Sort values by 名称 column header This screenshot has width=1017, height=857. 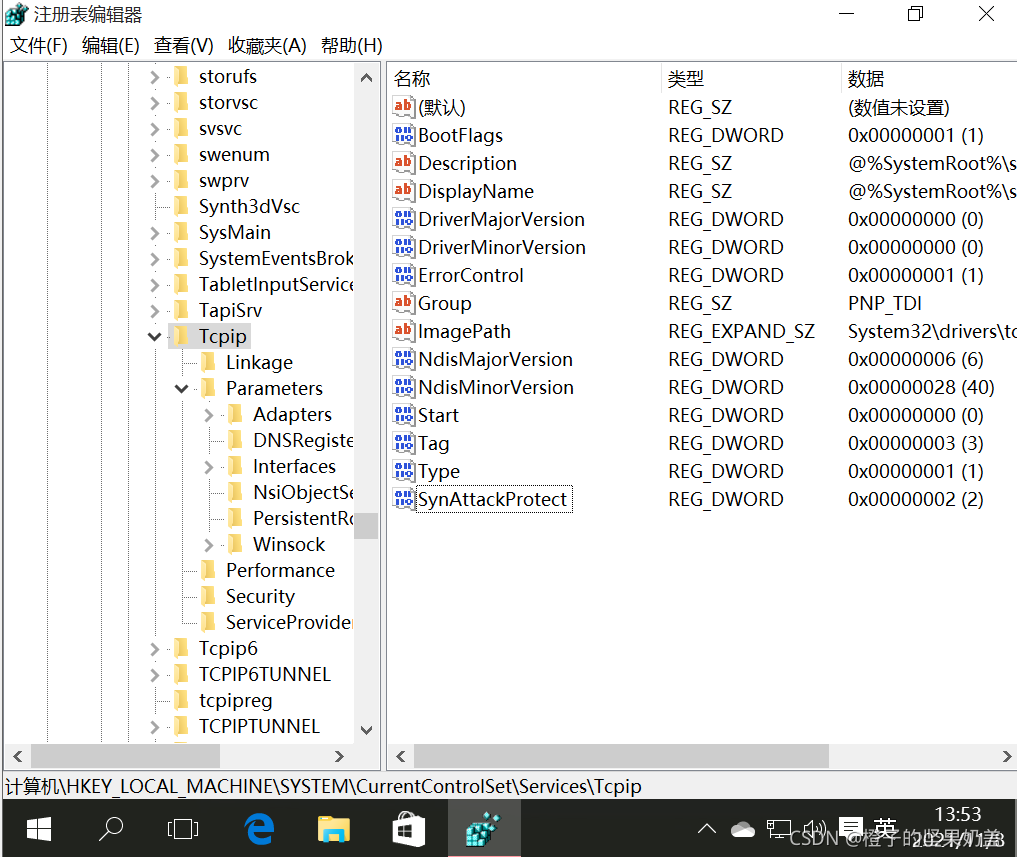525,78
